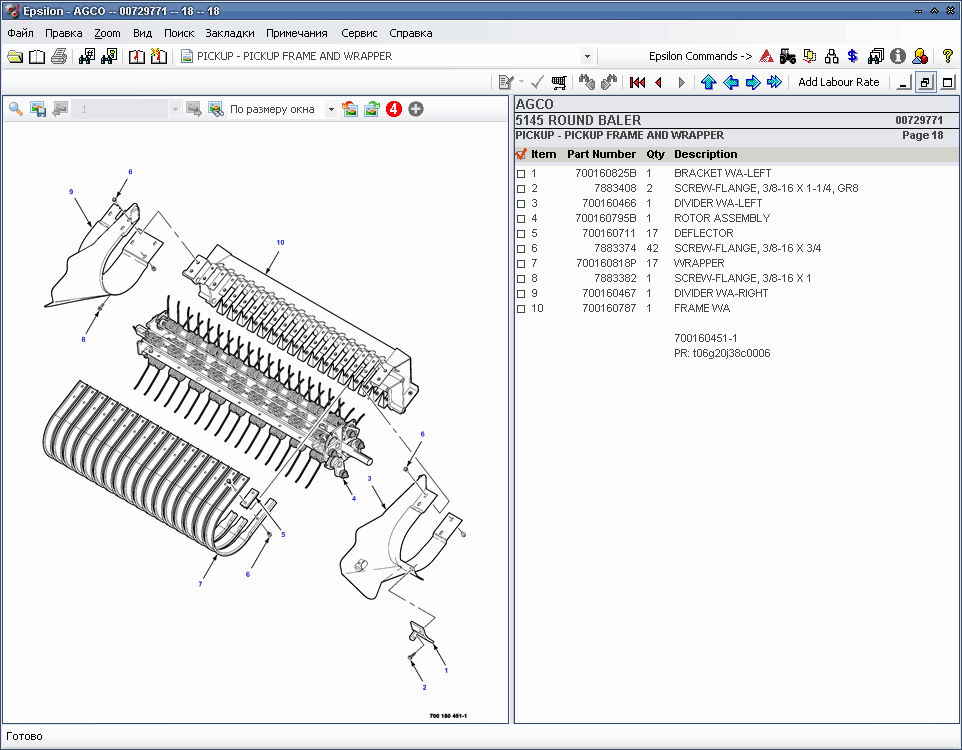Open dropdown arrow next to notes icon

[521, 82]
